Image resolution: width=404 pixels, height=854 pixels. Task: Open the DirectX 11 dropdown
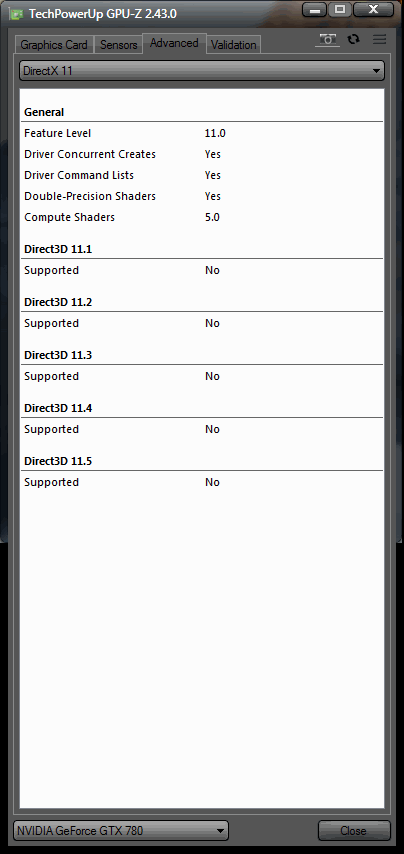point(201,71)
